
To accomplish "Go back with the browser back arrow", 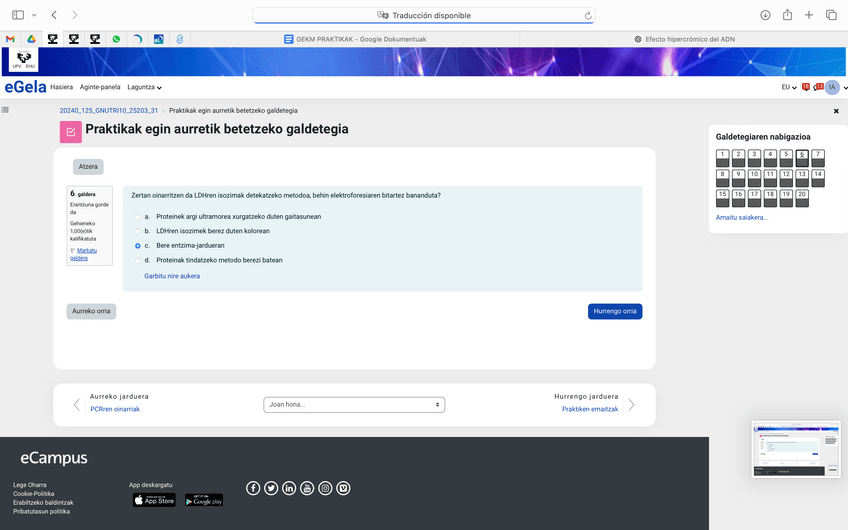I will (54, 15).
